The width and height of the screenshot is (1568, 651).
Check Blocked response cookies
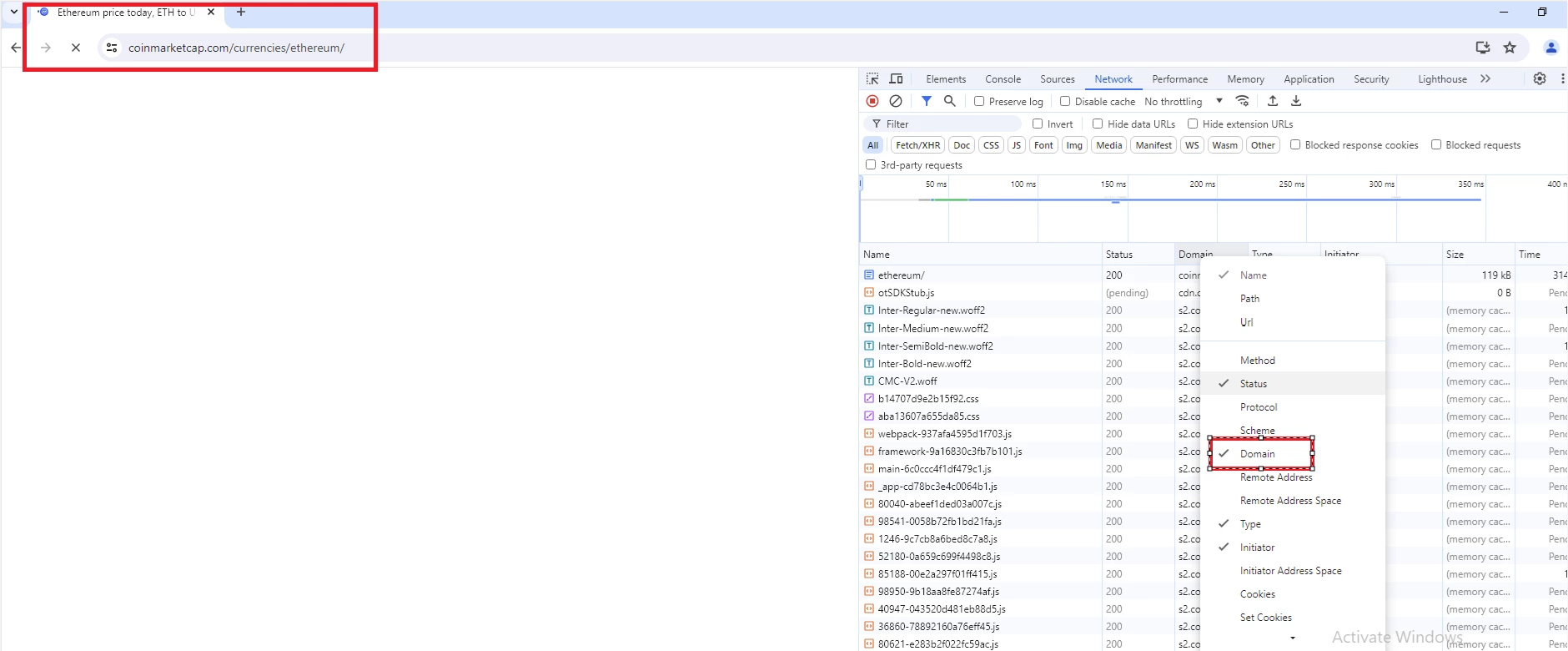point(1295,144)
